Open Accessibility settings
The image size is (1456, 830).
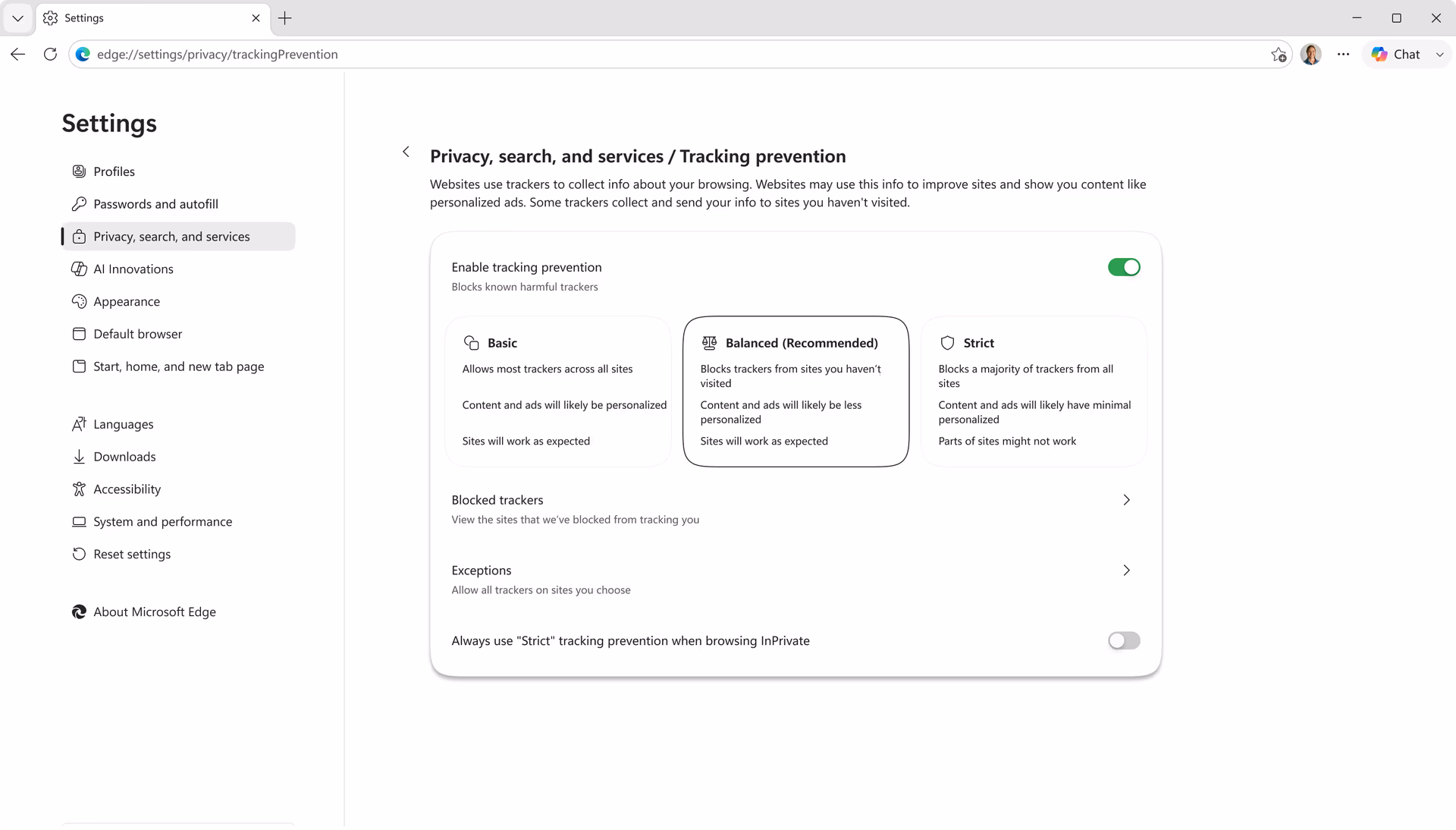click(x=179, y=489)
